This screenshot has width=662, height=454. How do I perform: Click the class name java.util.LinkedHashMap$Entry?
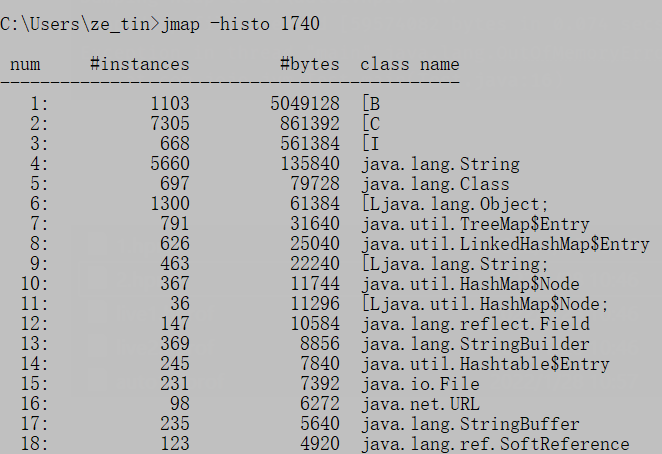[505, 244]
